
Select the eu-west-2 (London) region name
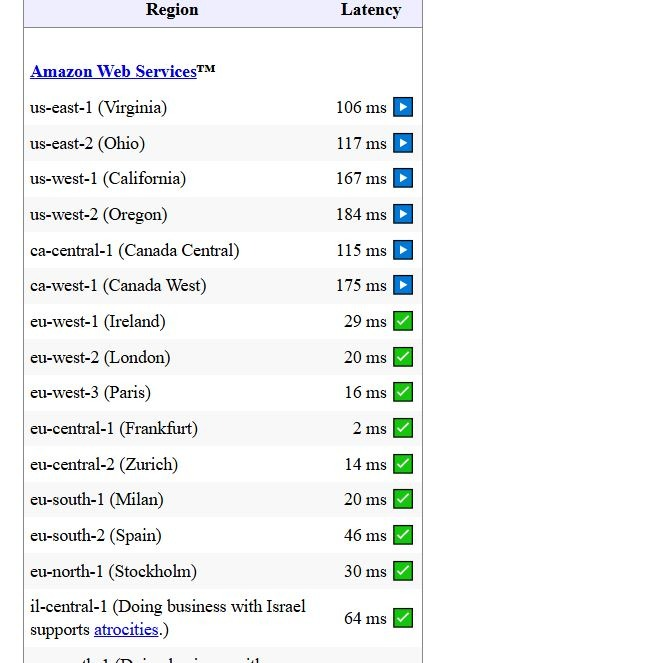[x=100, y=357]
